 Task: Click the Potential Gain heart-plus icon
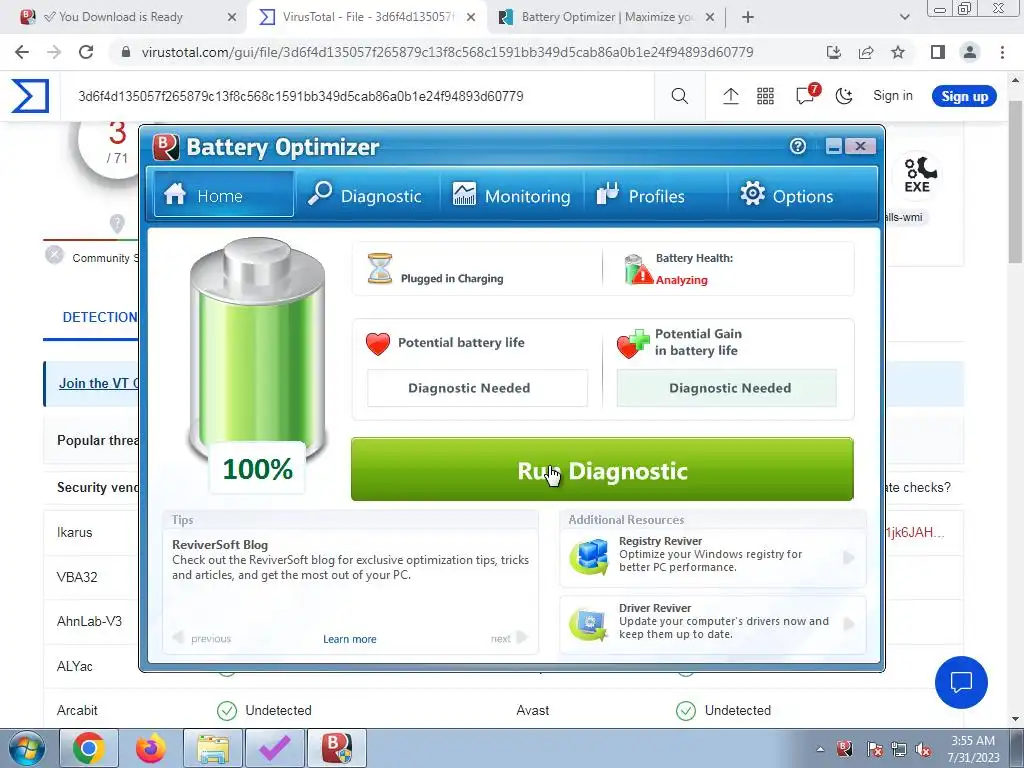(632, 344)
